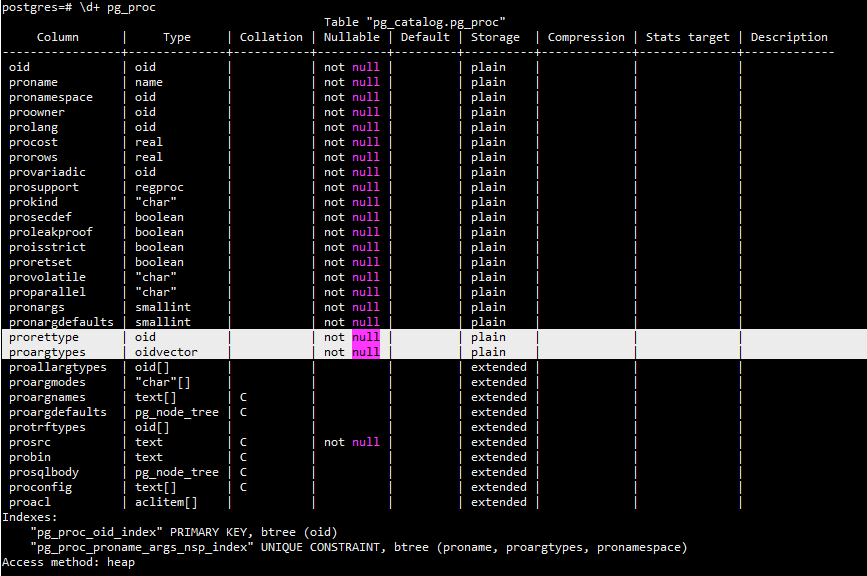Select the Collation header

pos(271,37)
